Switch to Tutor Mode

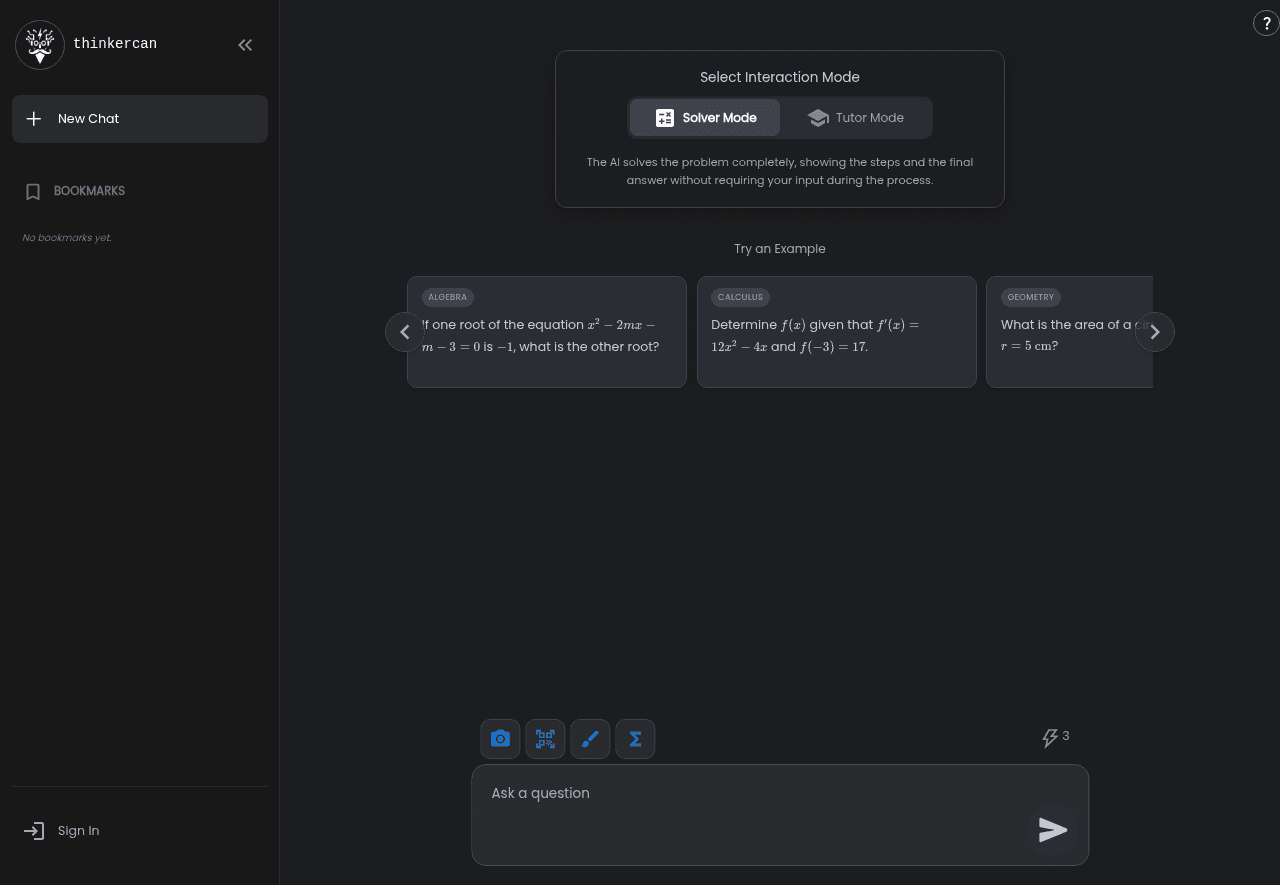tap(856, 118)
